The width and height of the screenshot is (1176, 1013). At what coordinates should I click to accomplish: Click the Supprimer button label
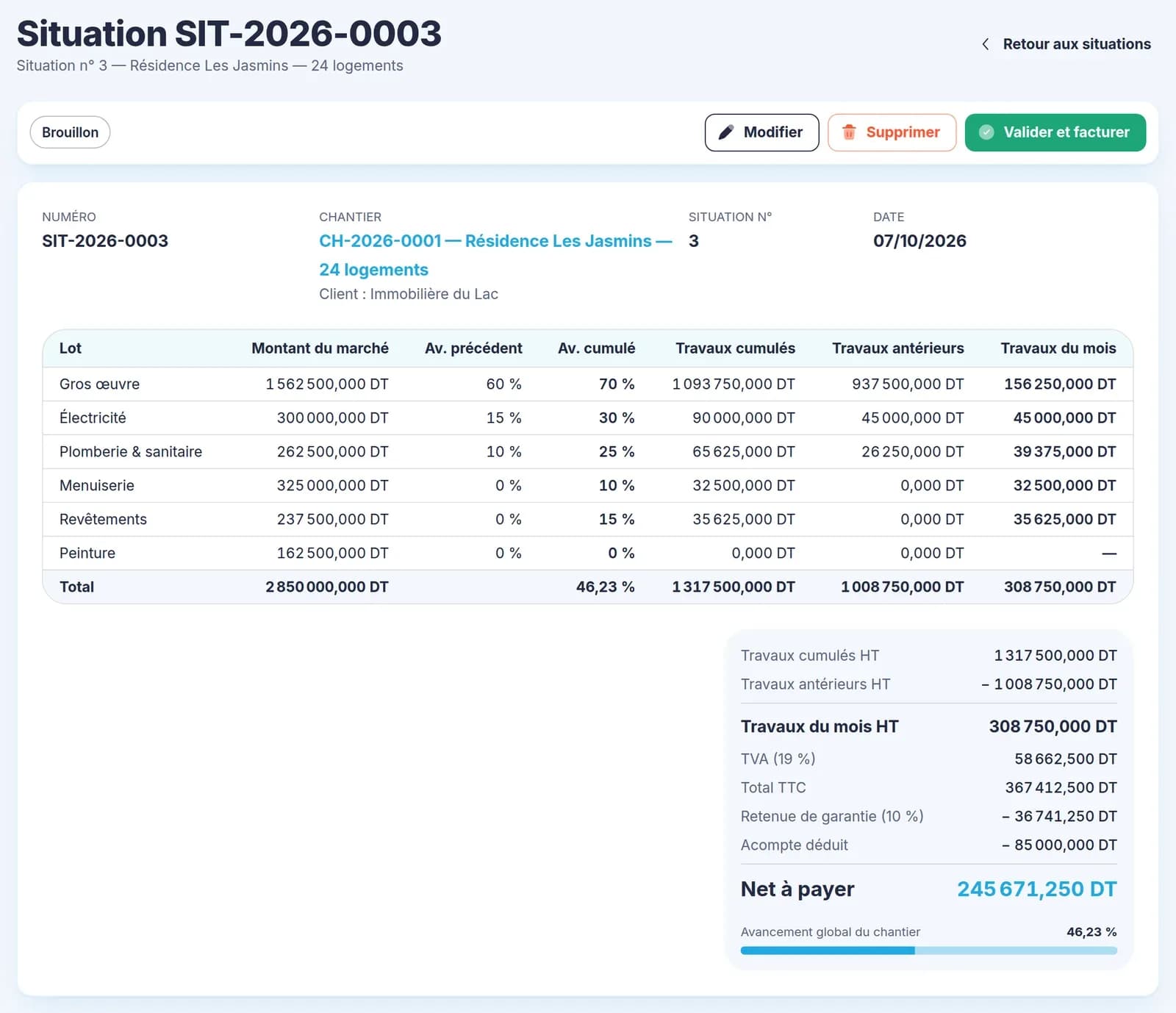click(903, 132)
